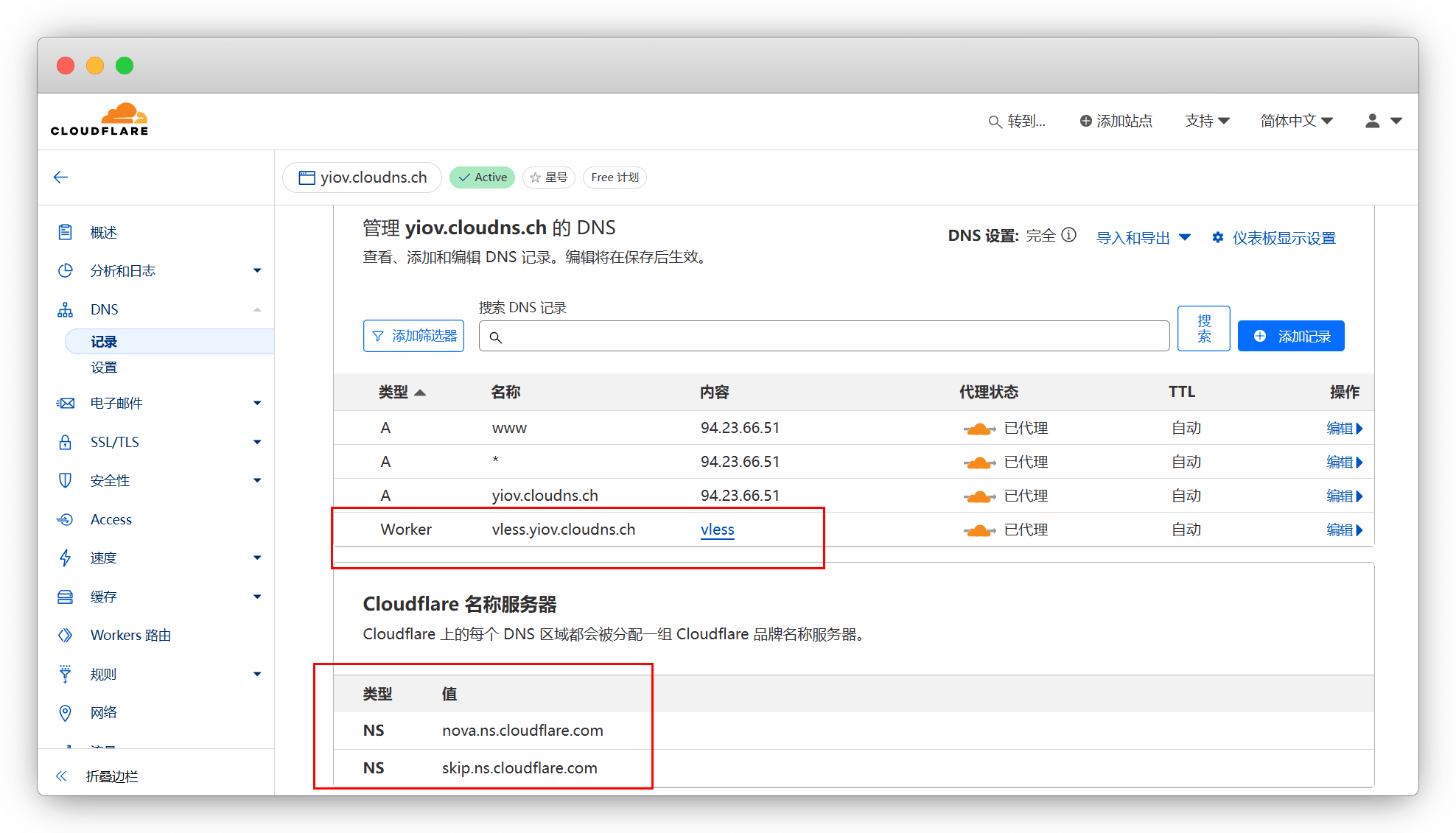Sort records by 类型 column arrow
1456x833 pixels.
(x=420, y=393)
